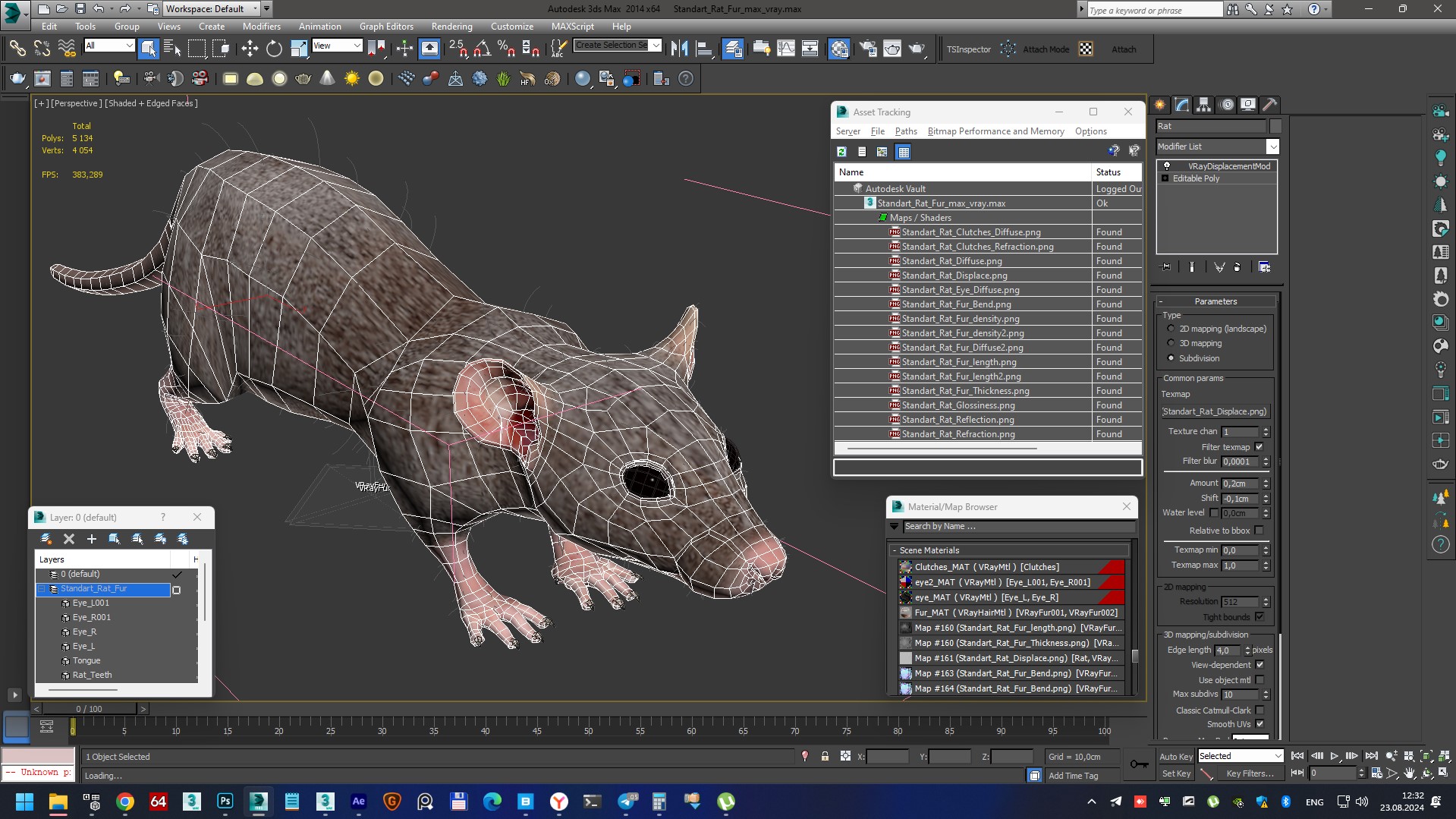Open Bitmap Performance and Memory menu
1456x819 pixels.
(x=995, y=131)
